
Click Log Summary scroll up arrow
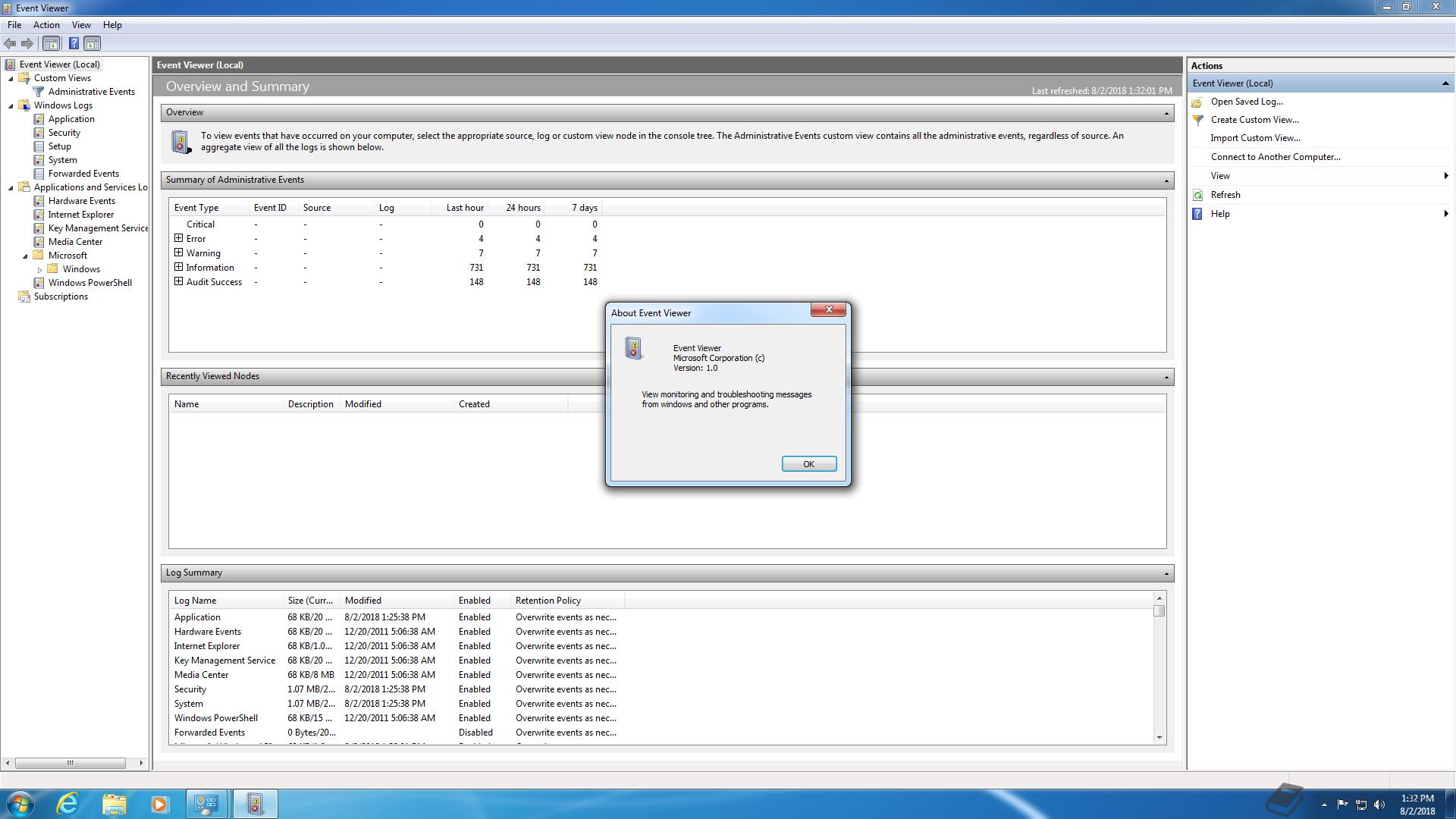tap(1159, 599)
